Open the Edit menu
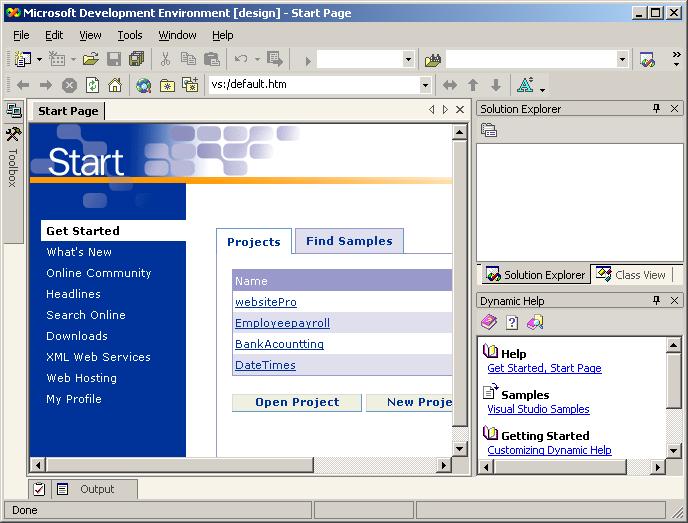Viewport: 688px width, 523px height. 54,35
